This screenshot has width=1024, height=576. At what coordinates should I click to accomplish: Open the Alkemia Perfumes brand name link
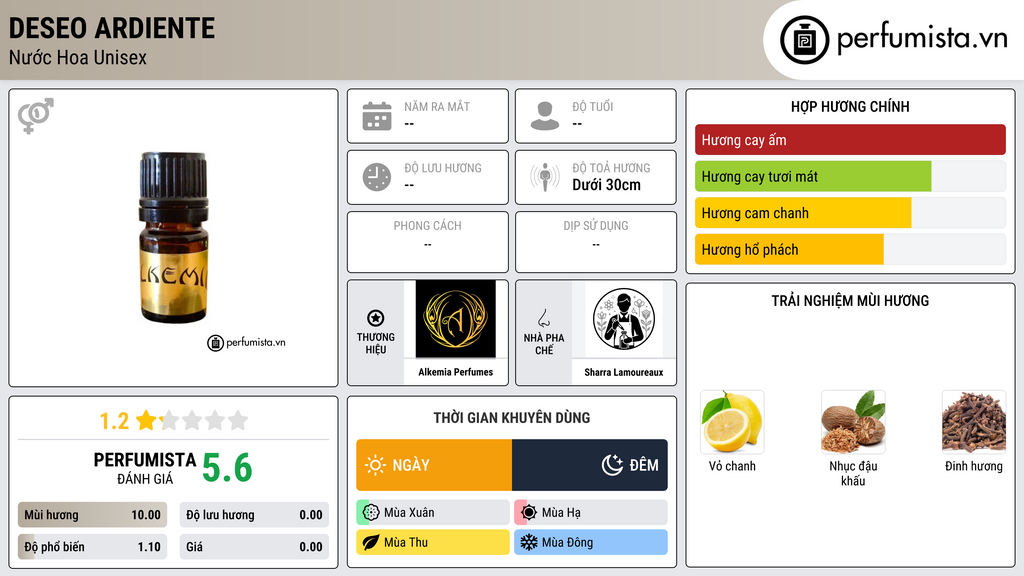456,372
